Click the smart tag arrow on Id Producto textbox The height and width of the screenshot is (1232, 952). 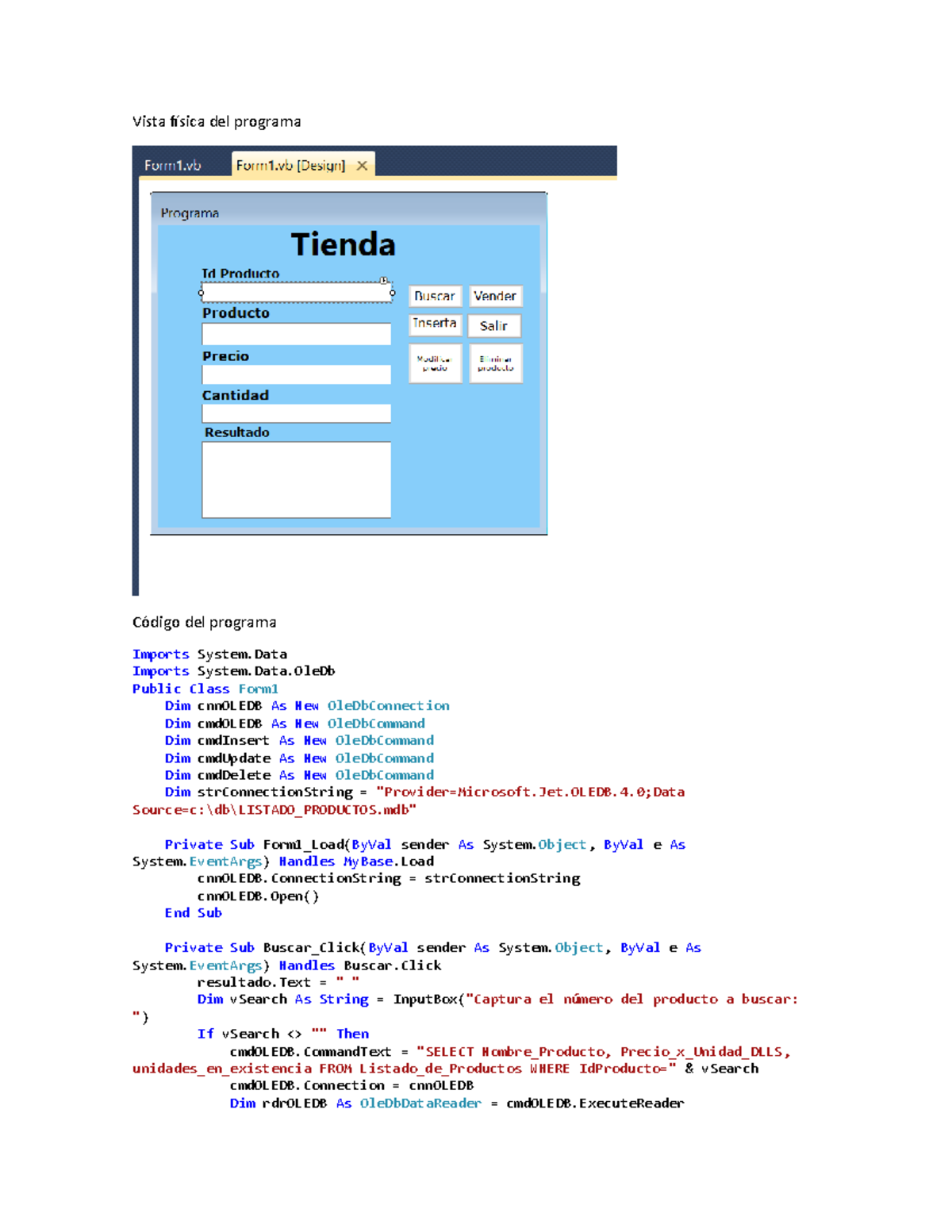384,281
